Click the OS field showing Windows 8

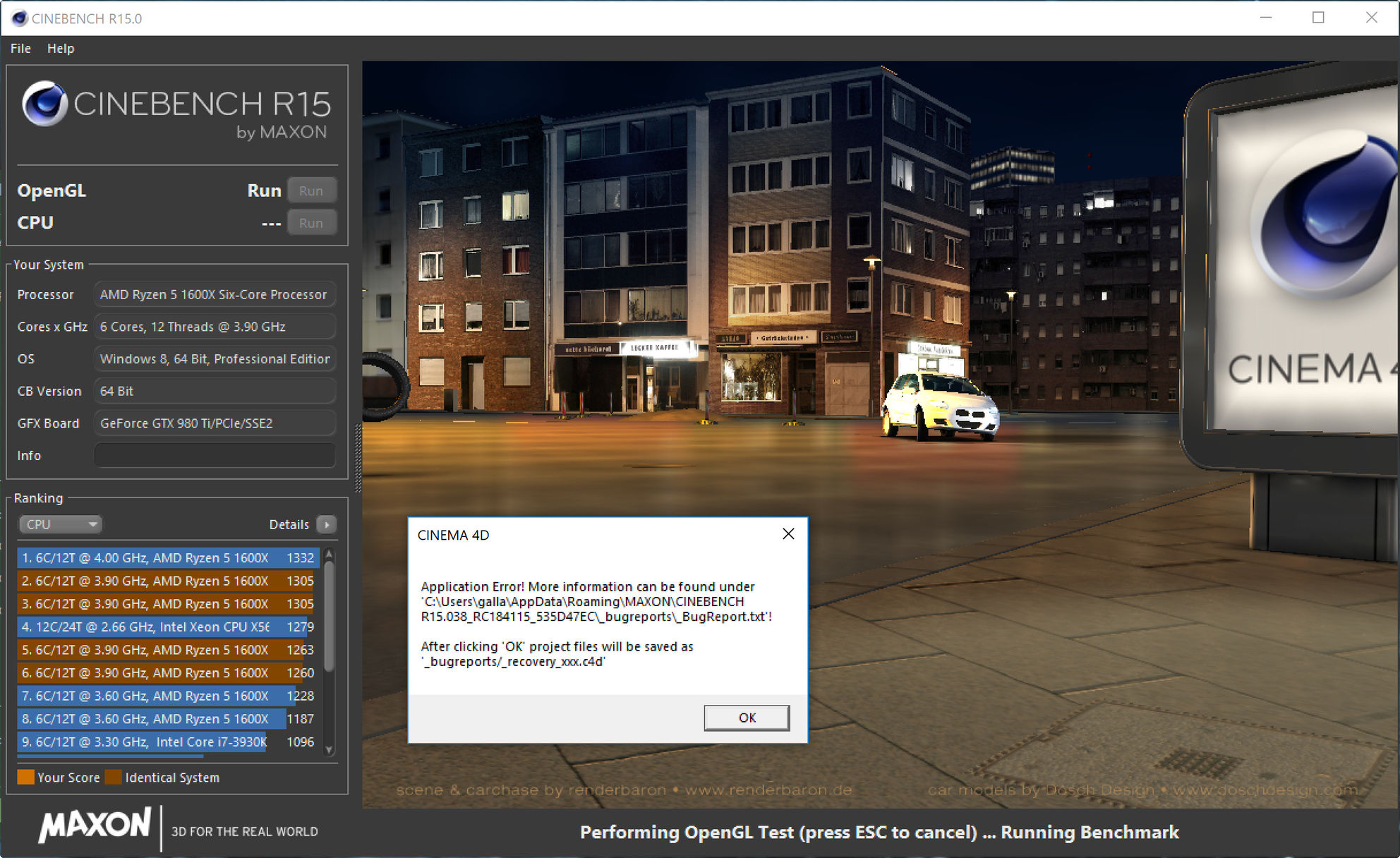pos(215,358)
